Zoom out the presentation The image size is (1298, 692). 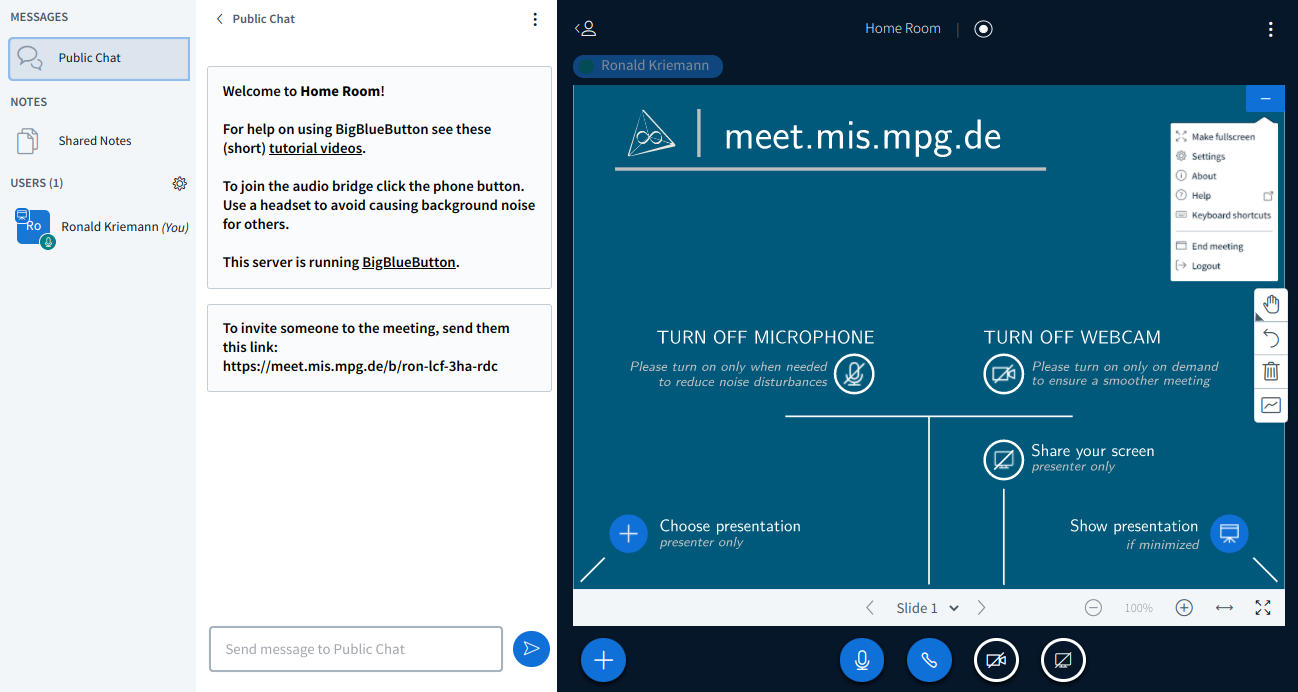(1094, 608)
